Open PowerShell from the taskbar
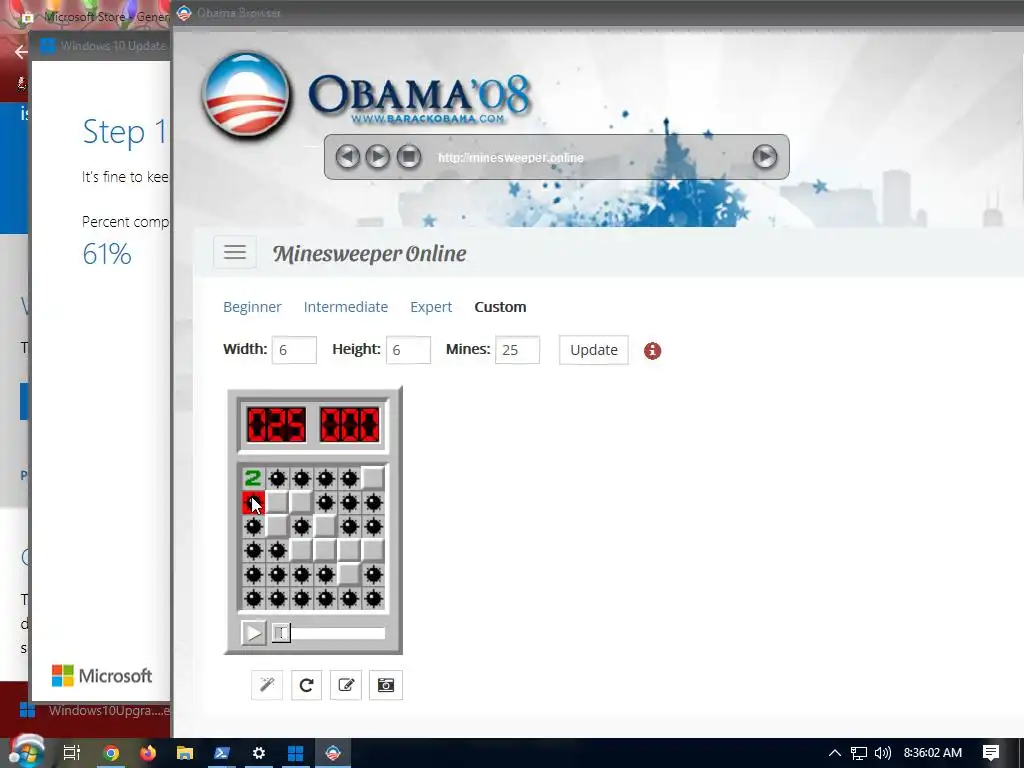The image size is (1024, 768). (222, 753)
